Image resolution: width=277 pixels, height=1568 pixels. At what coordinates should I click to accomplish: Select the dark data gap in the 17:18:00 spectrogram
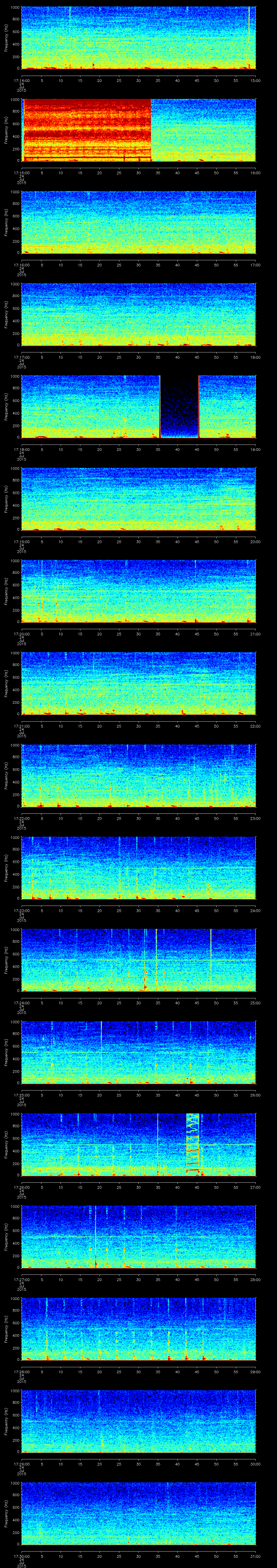179,407
